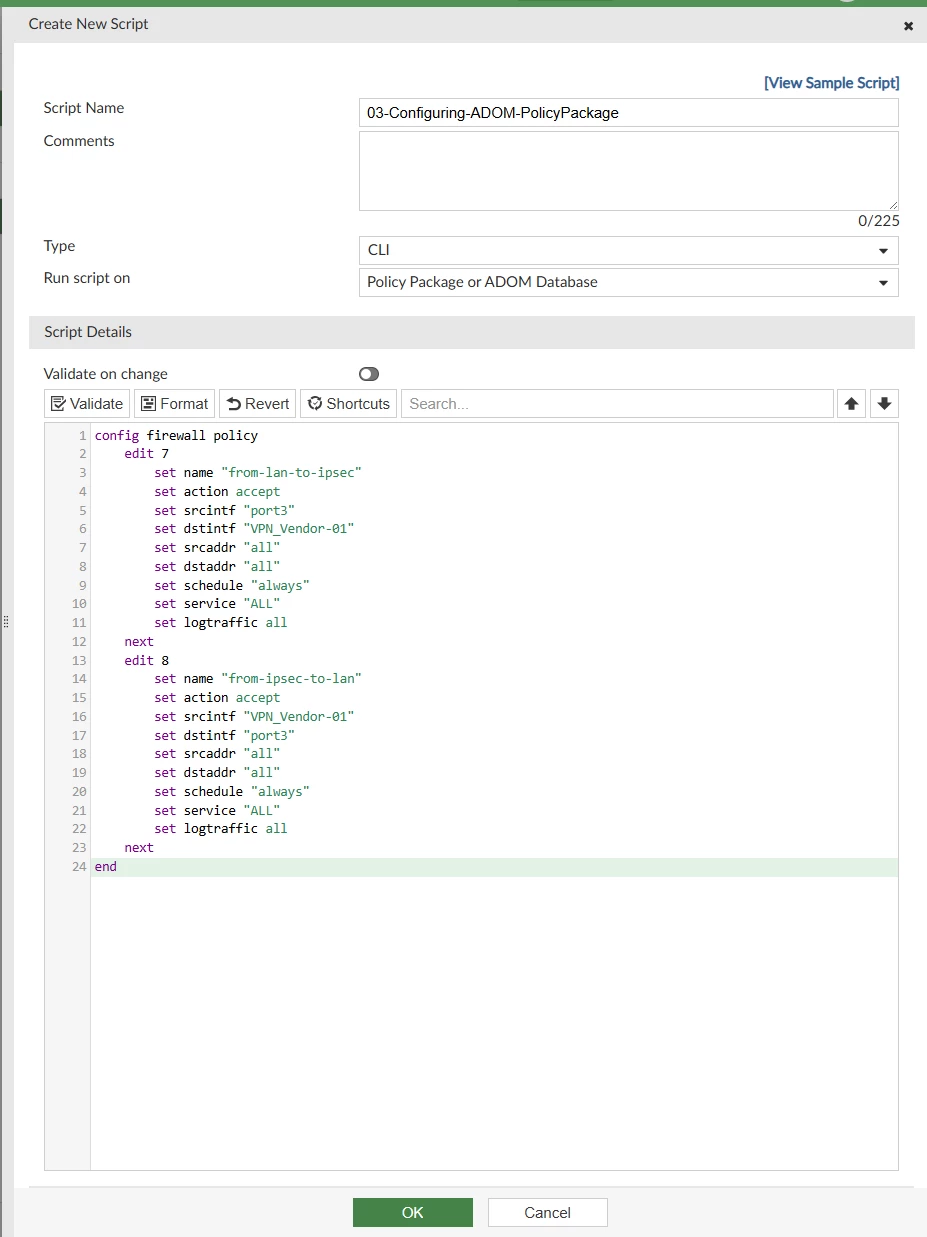Click the Cancel button
The height and width of the screenshot is (1237, 927).
[547, 1212]
